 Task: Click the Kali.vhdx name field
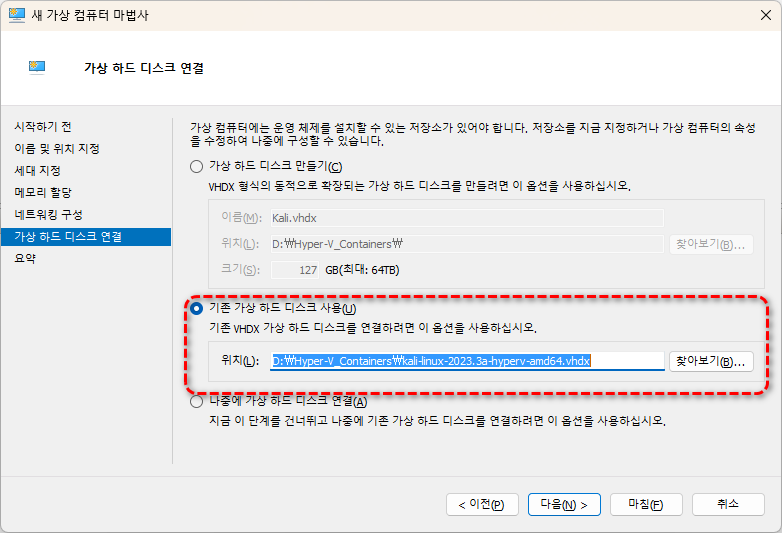coord(467,218)
